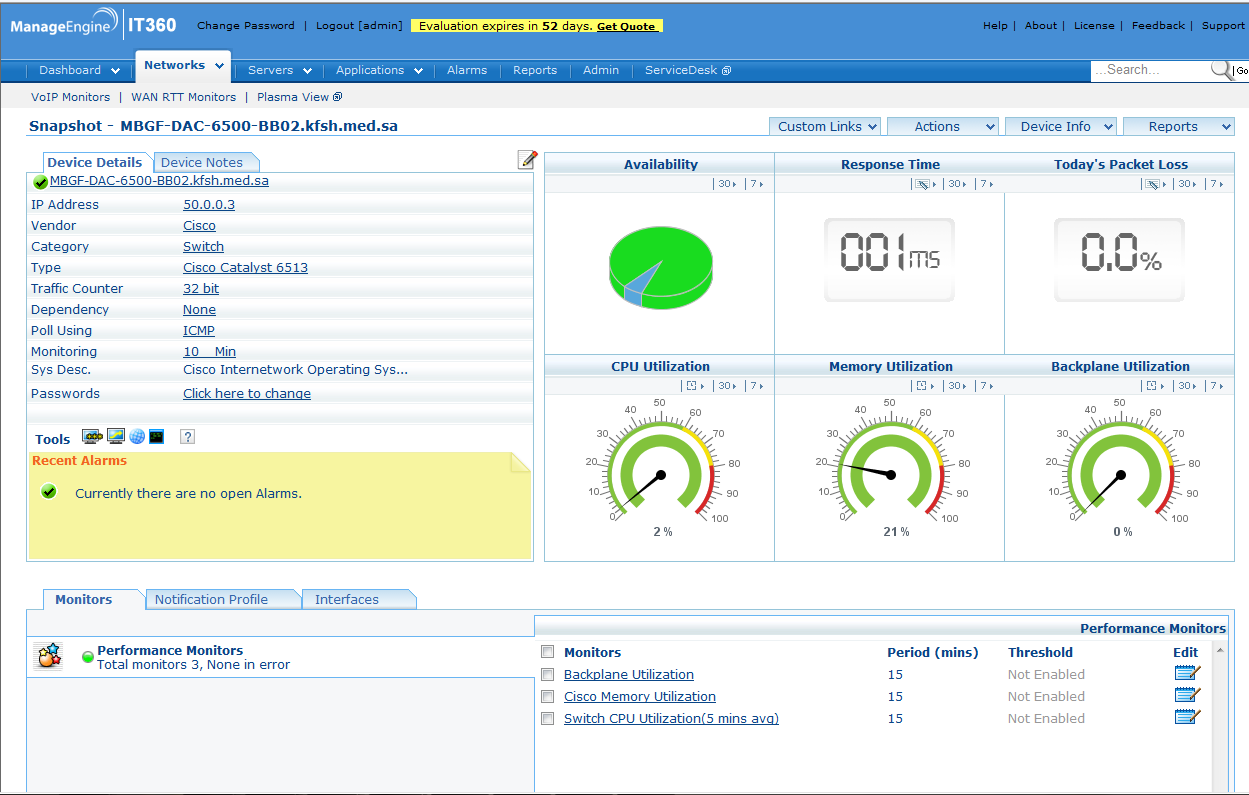Viewport: 1249px width, 795px height.
Task: Click the ManageEngine IT360 logo
Action: click(95, 25)
